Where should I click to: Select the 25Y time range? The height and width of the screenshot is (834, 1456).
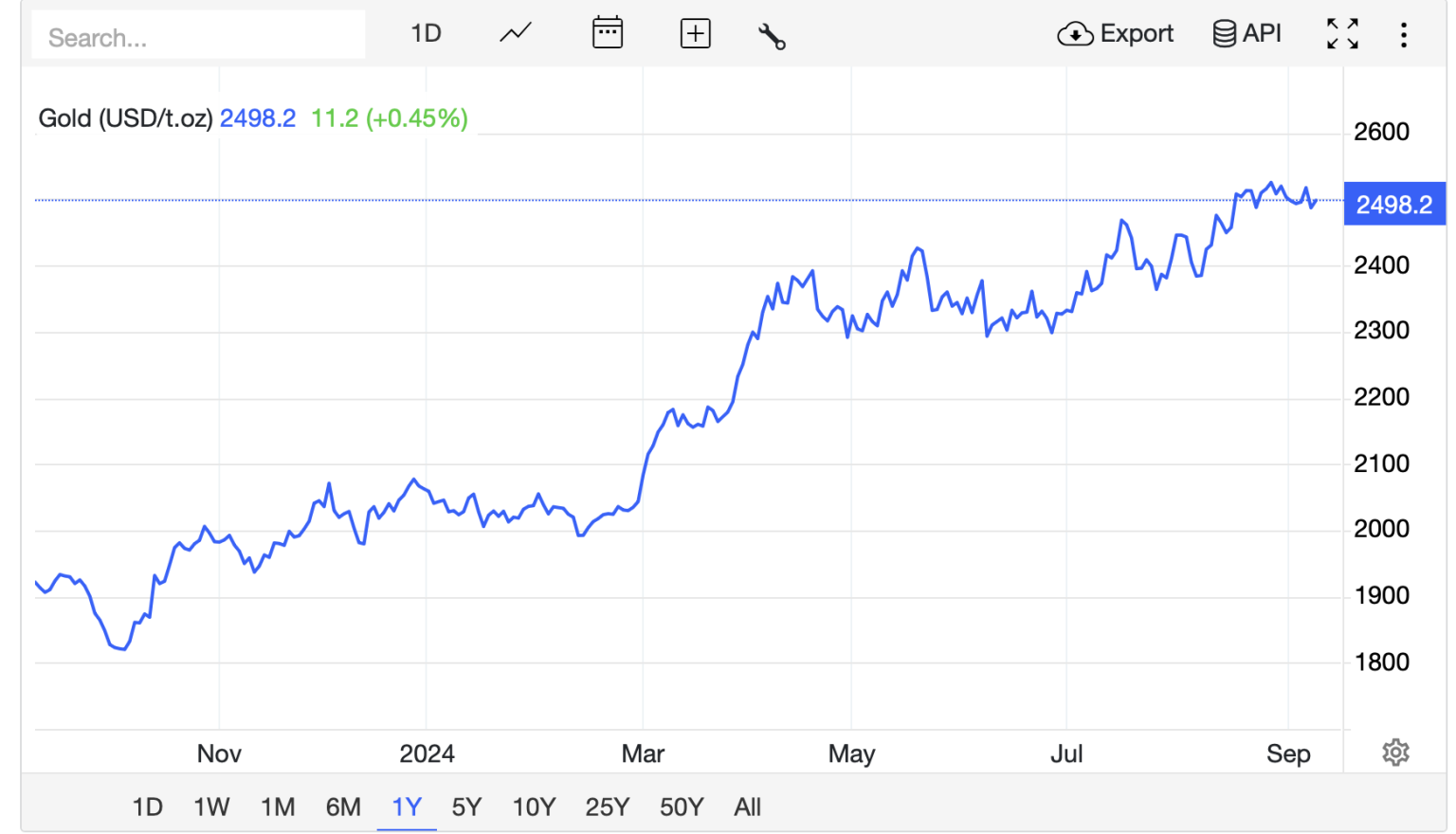(608, 807)
